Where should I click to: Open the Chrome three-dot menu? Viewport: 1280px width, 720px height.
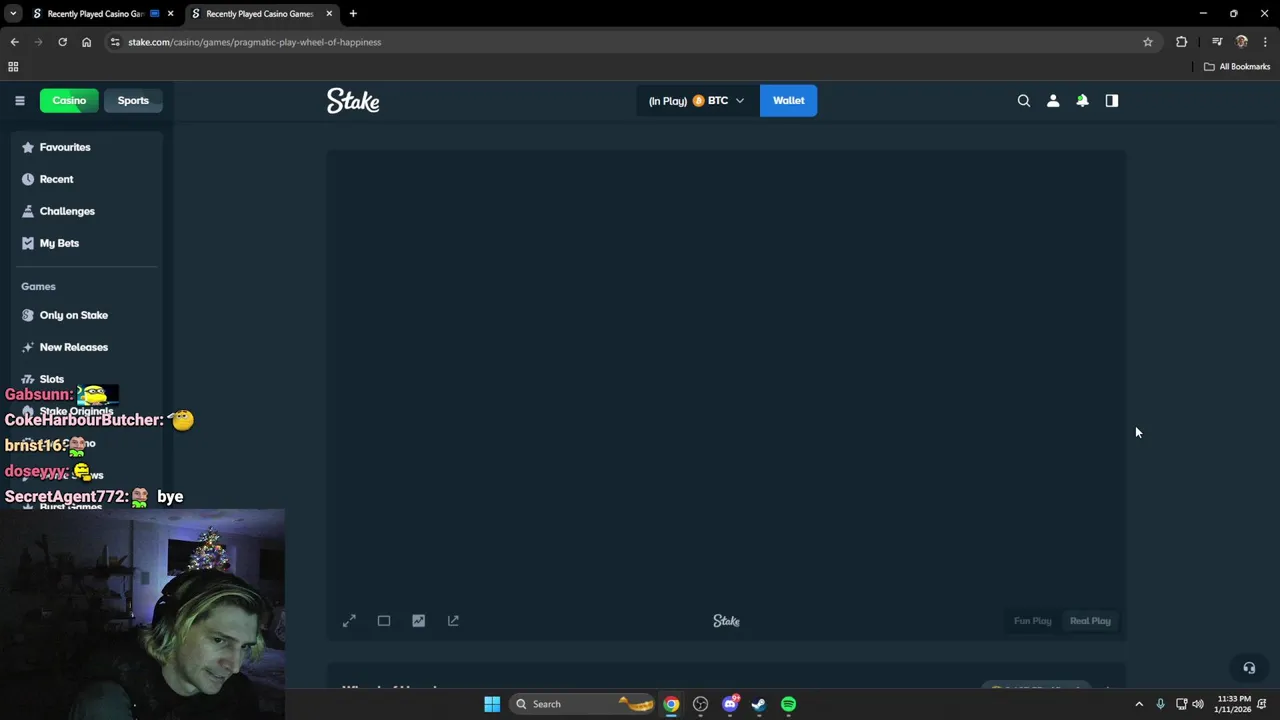click(x=1265, y=42)
